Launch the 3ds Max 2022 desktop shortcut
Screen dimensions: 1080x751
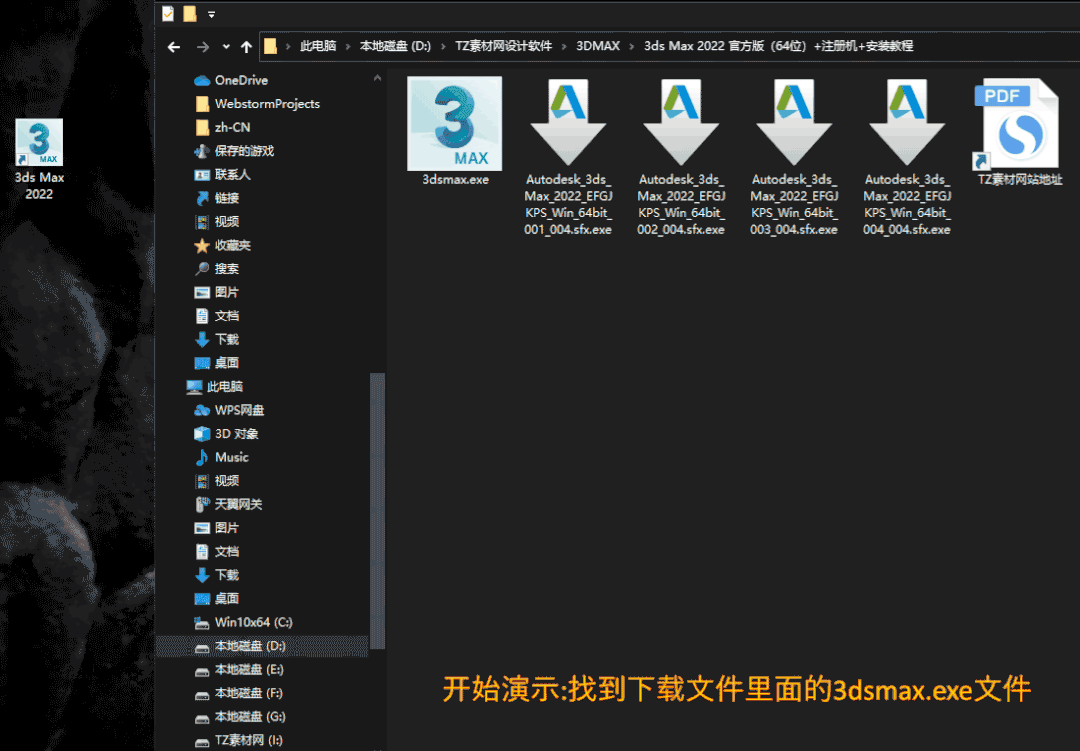pos(38,140)
